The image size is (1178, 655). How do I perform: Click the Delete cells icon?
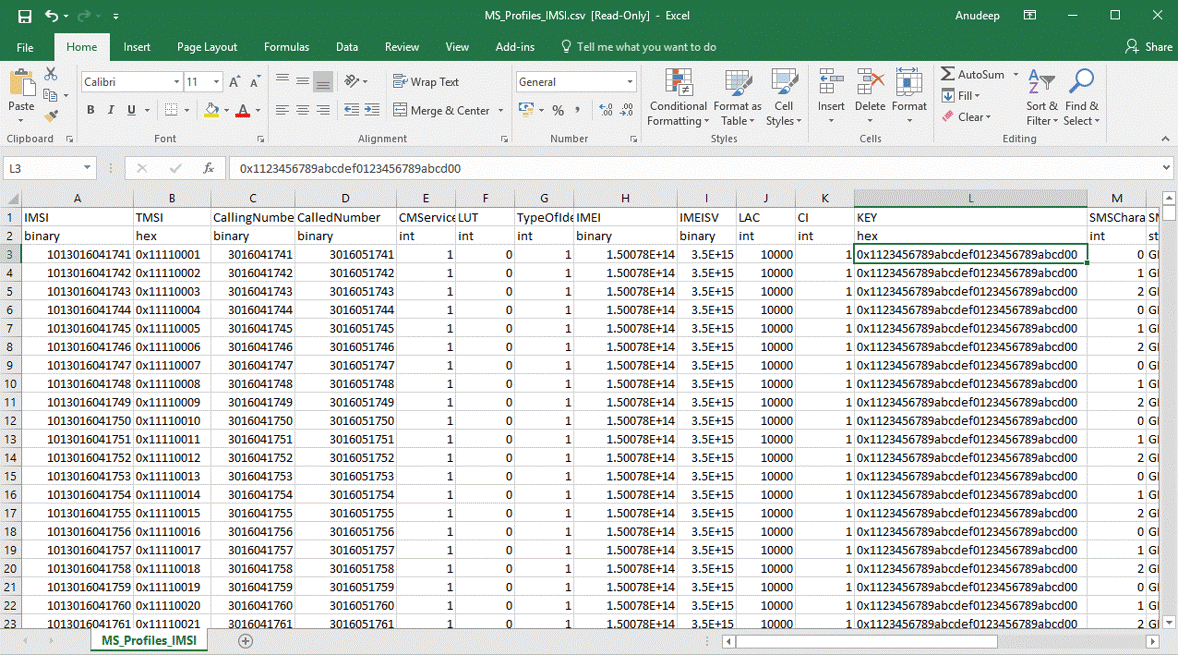(869, 84)
